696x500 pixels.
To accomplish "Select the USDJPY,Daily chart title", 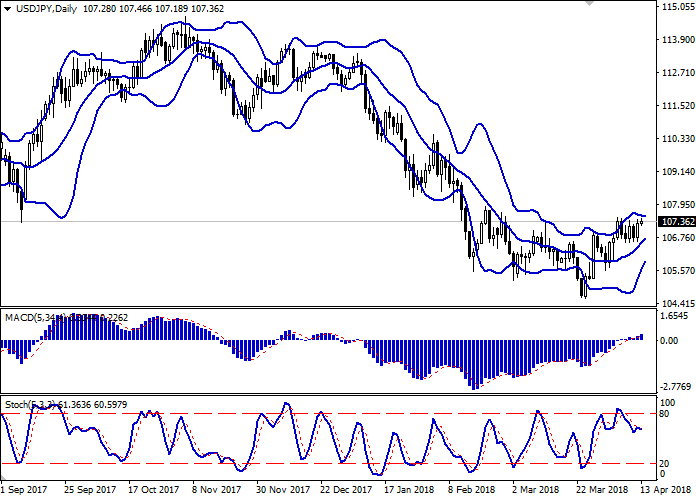I will coord(46,8).
